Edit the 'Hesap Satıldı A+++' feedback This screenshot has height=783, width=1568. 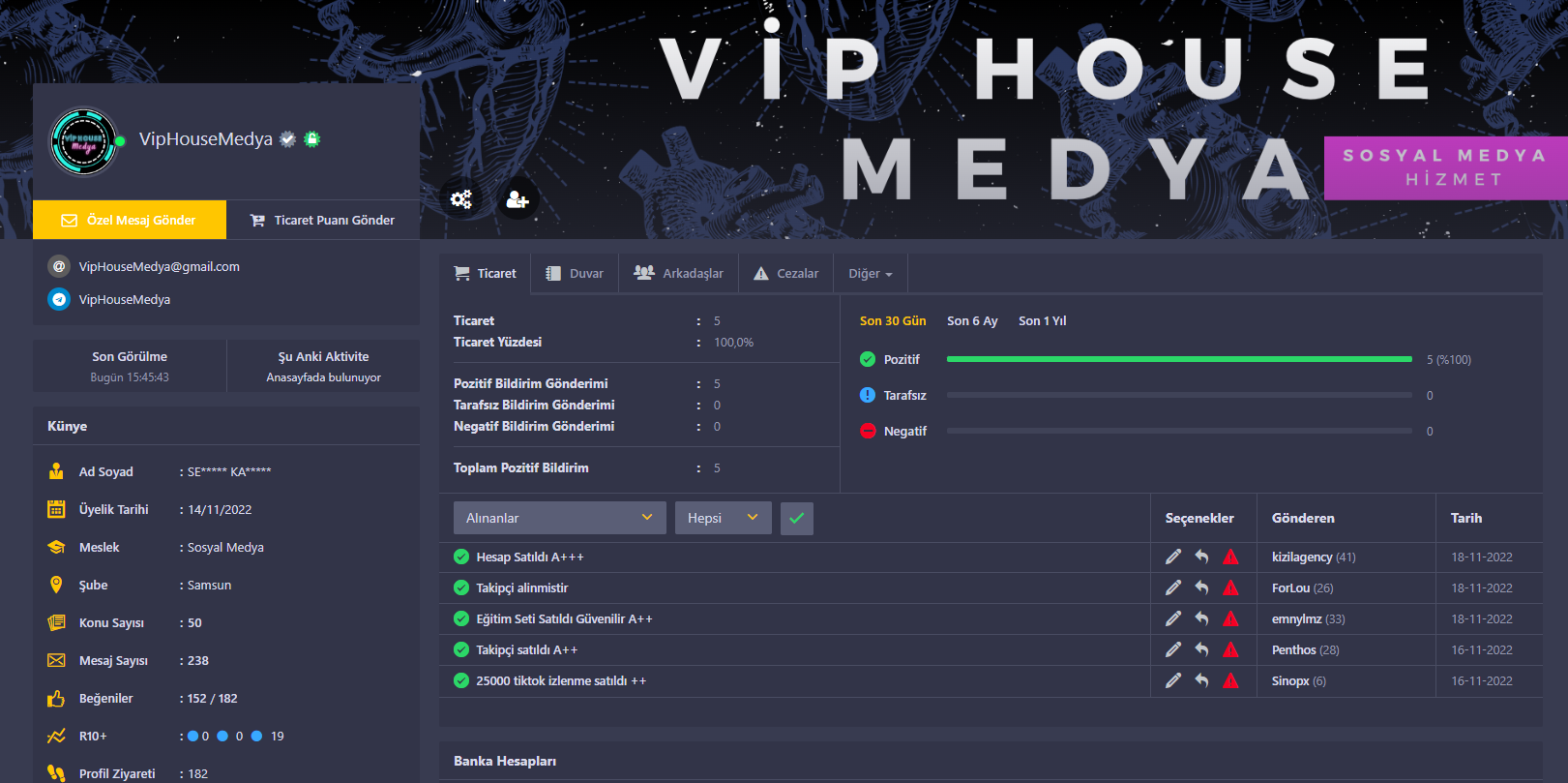coord(1173,557)
